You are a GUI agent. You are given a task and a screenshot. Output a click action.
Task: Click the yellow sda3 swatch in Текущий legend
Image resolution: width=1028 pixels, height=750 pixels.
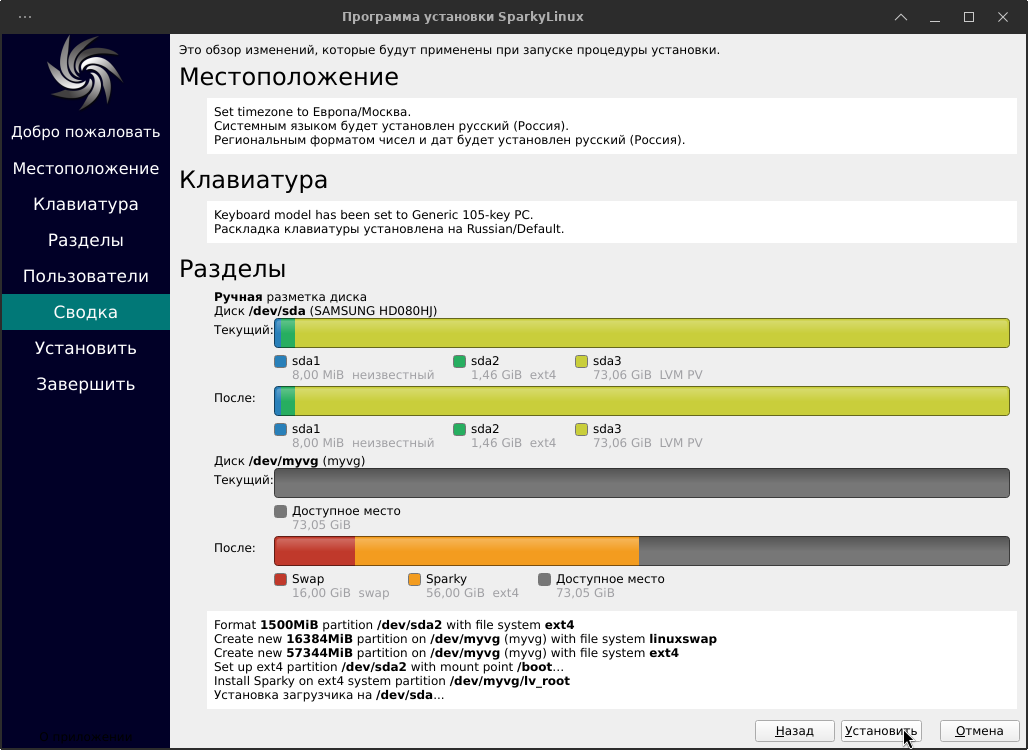[582, 361]
